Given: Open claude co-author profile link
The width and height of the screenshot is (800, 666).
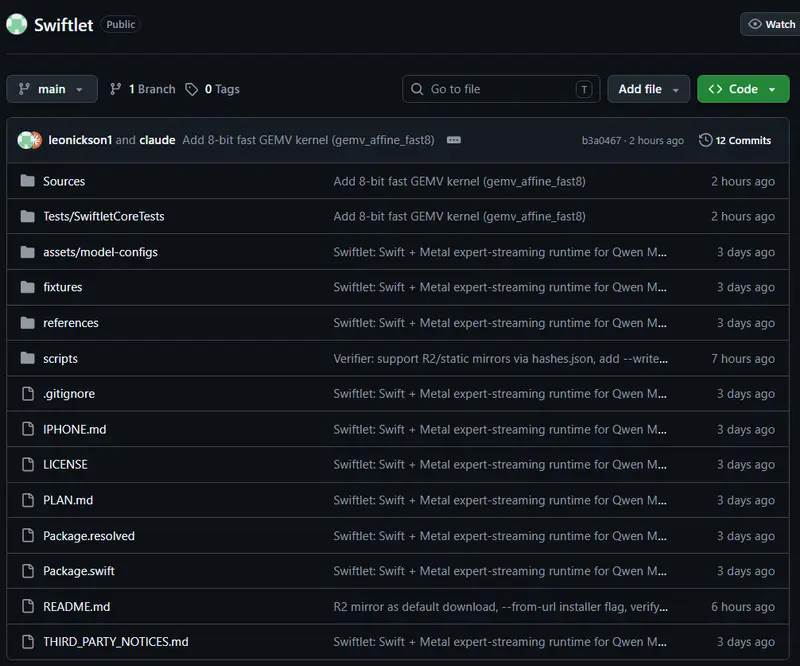Looking at the screenshot, I should click(x=157, y=140).
